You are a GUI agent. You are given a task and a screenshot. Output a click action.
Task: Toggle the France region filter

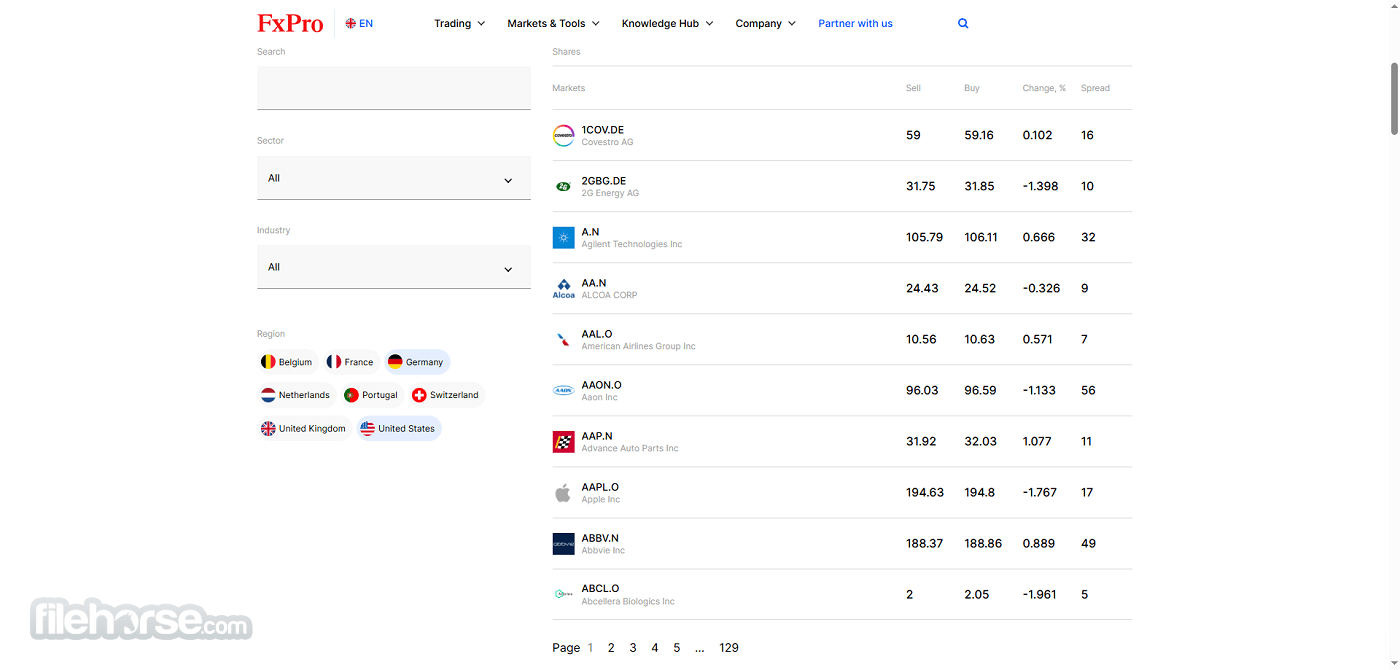[351, 362]
